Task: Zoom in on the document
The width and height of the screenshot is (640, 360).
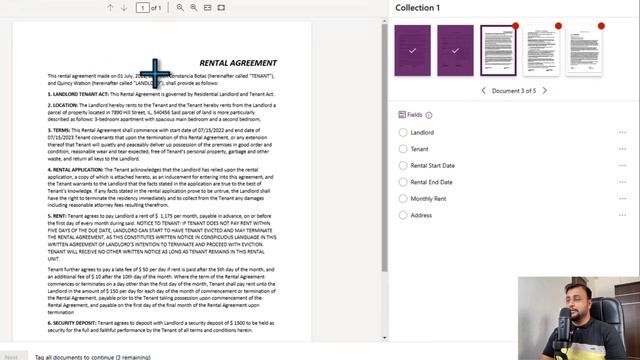Action: (x=194, y=8)
